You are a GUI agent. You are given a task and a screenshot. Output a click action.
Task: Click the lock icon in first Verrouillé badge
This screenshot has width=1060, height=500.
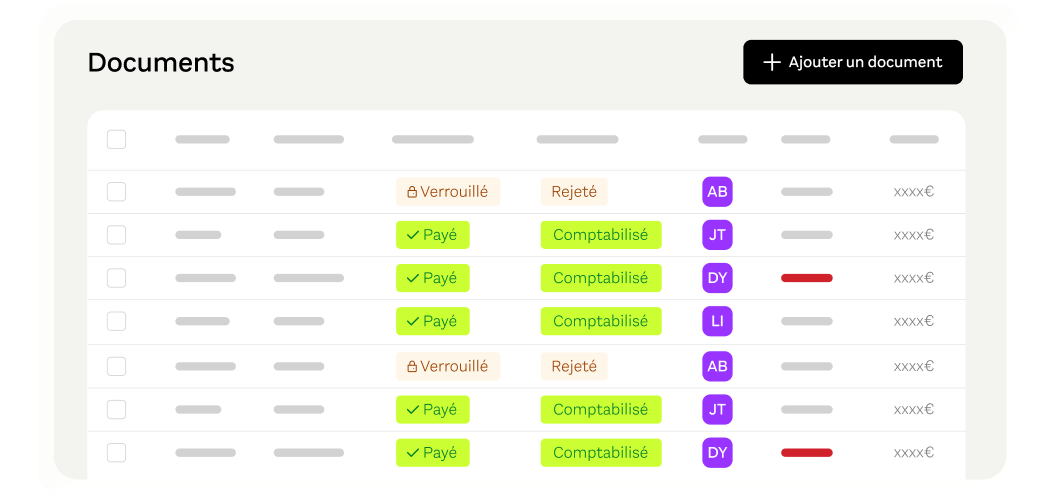(412, 193)
